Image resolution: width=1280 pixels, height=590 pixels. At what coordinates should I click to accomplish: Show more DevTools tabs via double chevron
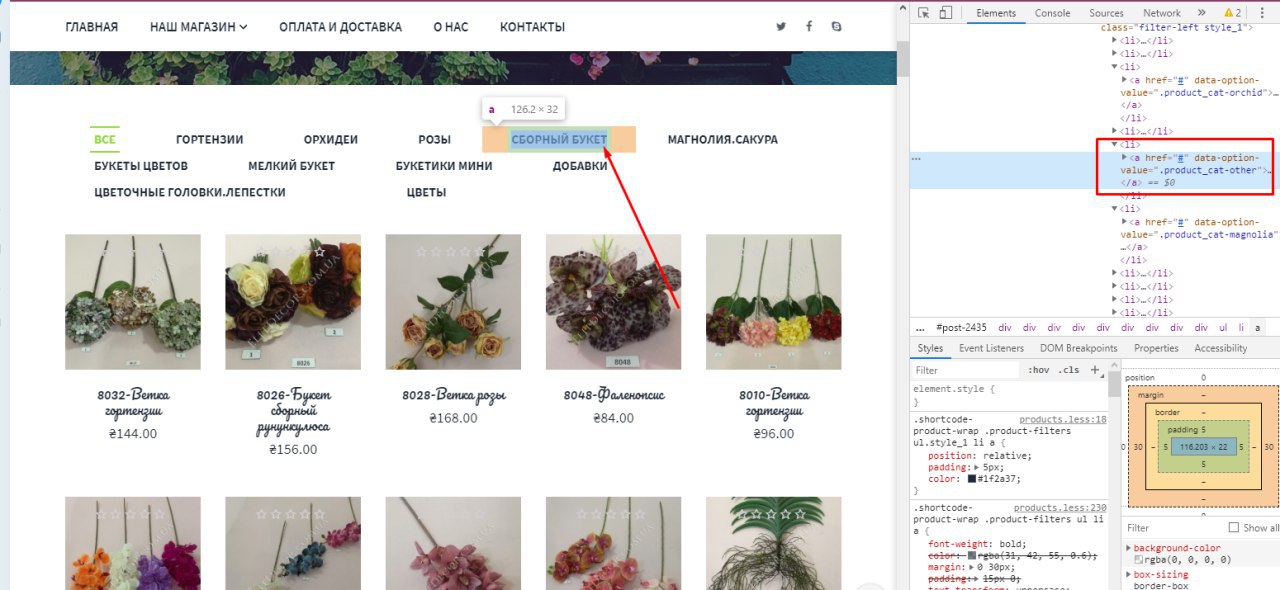tap(1202, 13)
